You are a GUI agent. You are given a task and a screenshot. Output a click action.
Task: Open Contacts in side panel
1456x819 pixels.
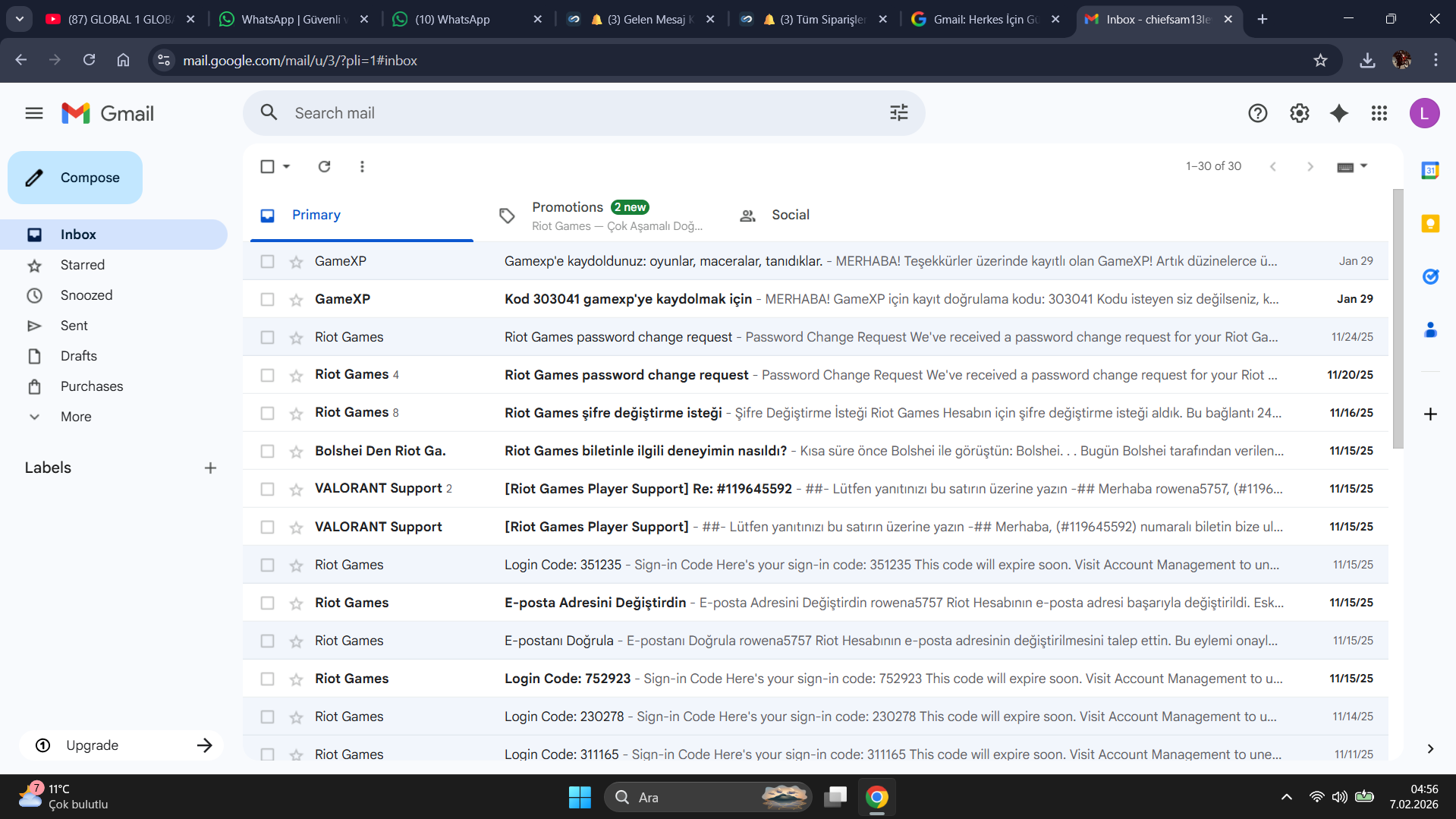1430,330
